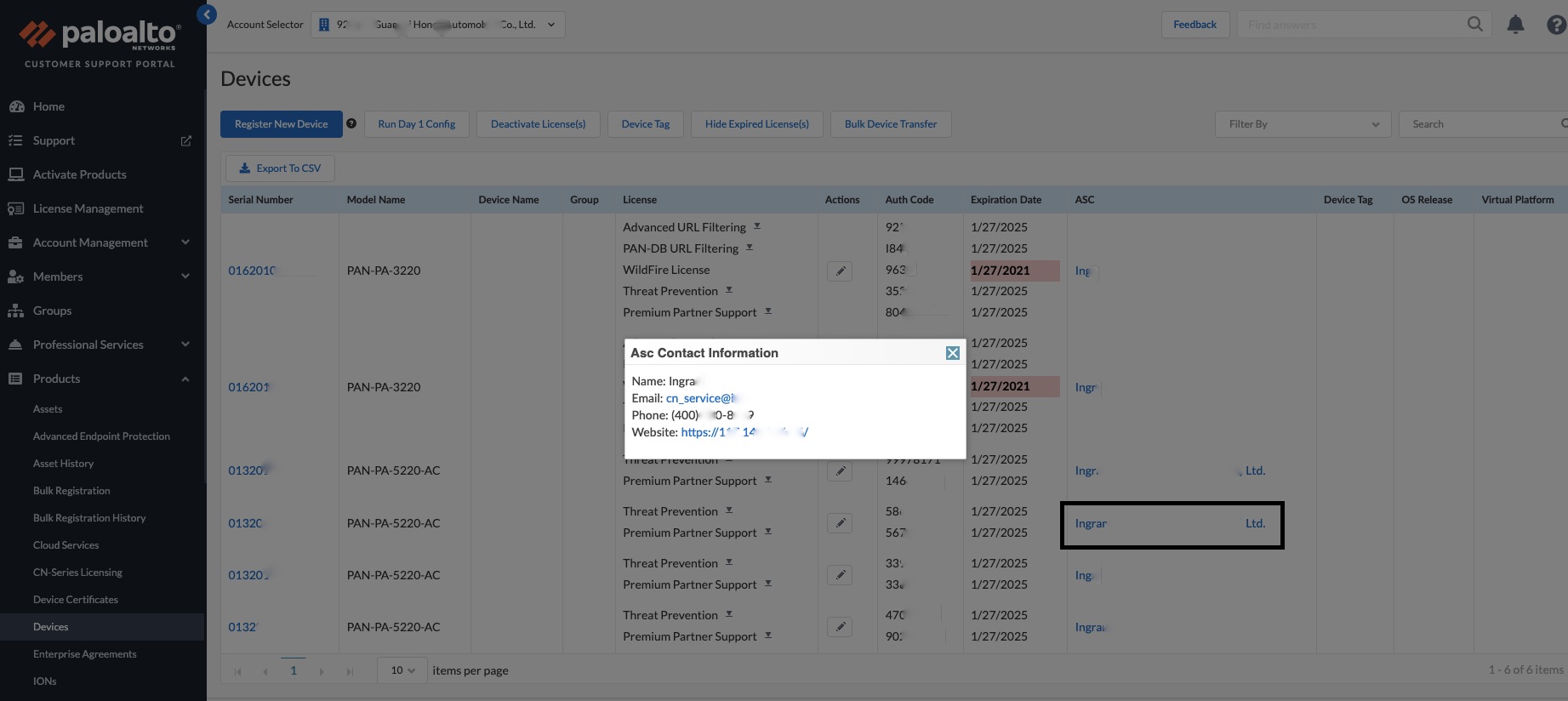This screenshot has width=1568, height=701.
Task: Click the cn_service email link
Action: (x=702, y=398)
